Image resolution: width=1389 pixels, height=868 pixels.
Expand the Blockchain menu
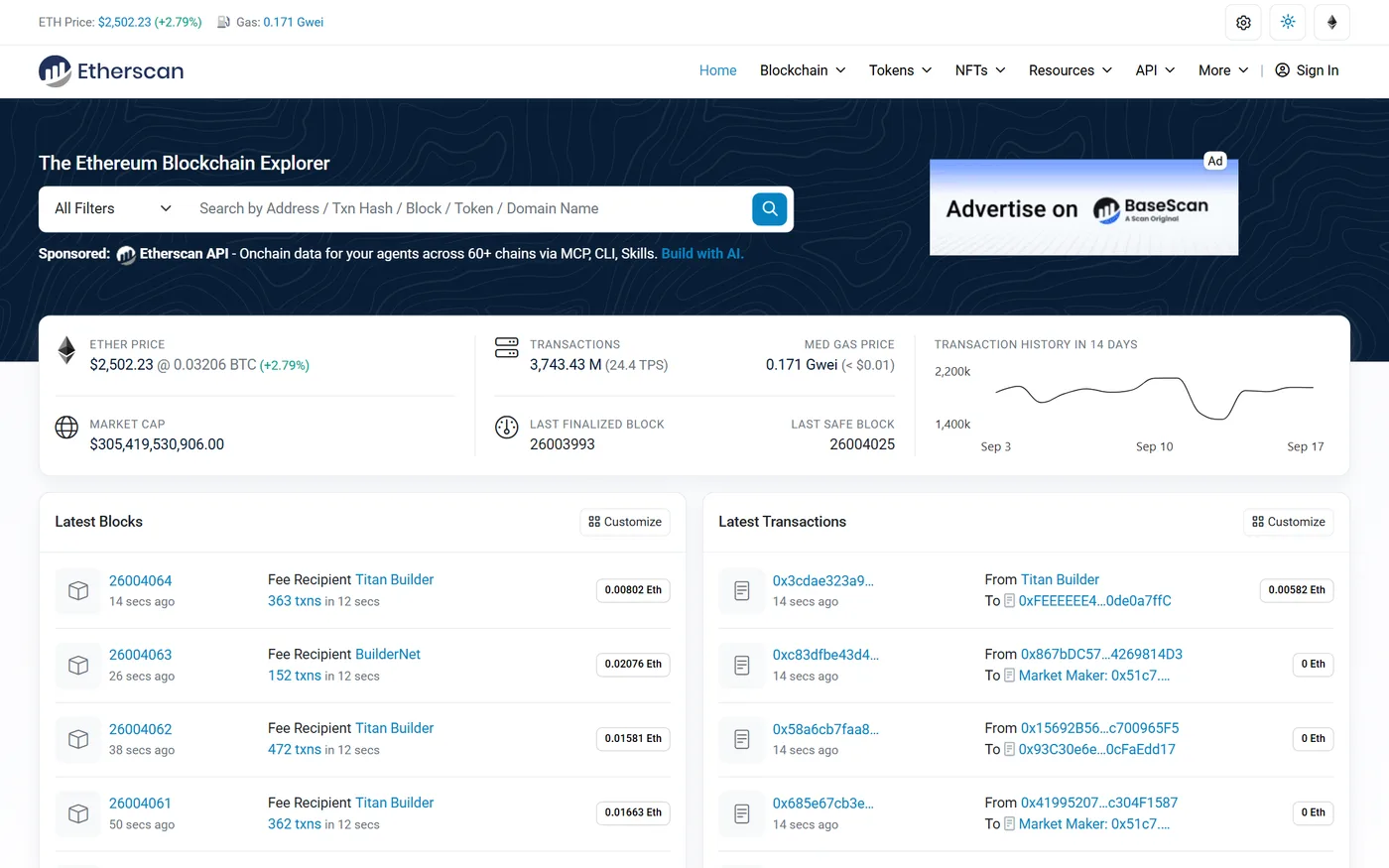[x=803, y=70]
